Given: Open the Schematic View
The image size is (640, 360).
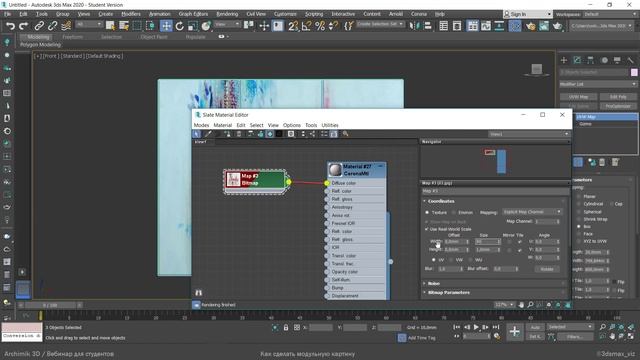Looking at the screenshot, I should (x=499, y=26).
